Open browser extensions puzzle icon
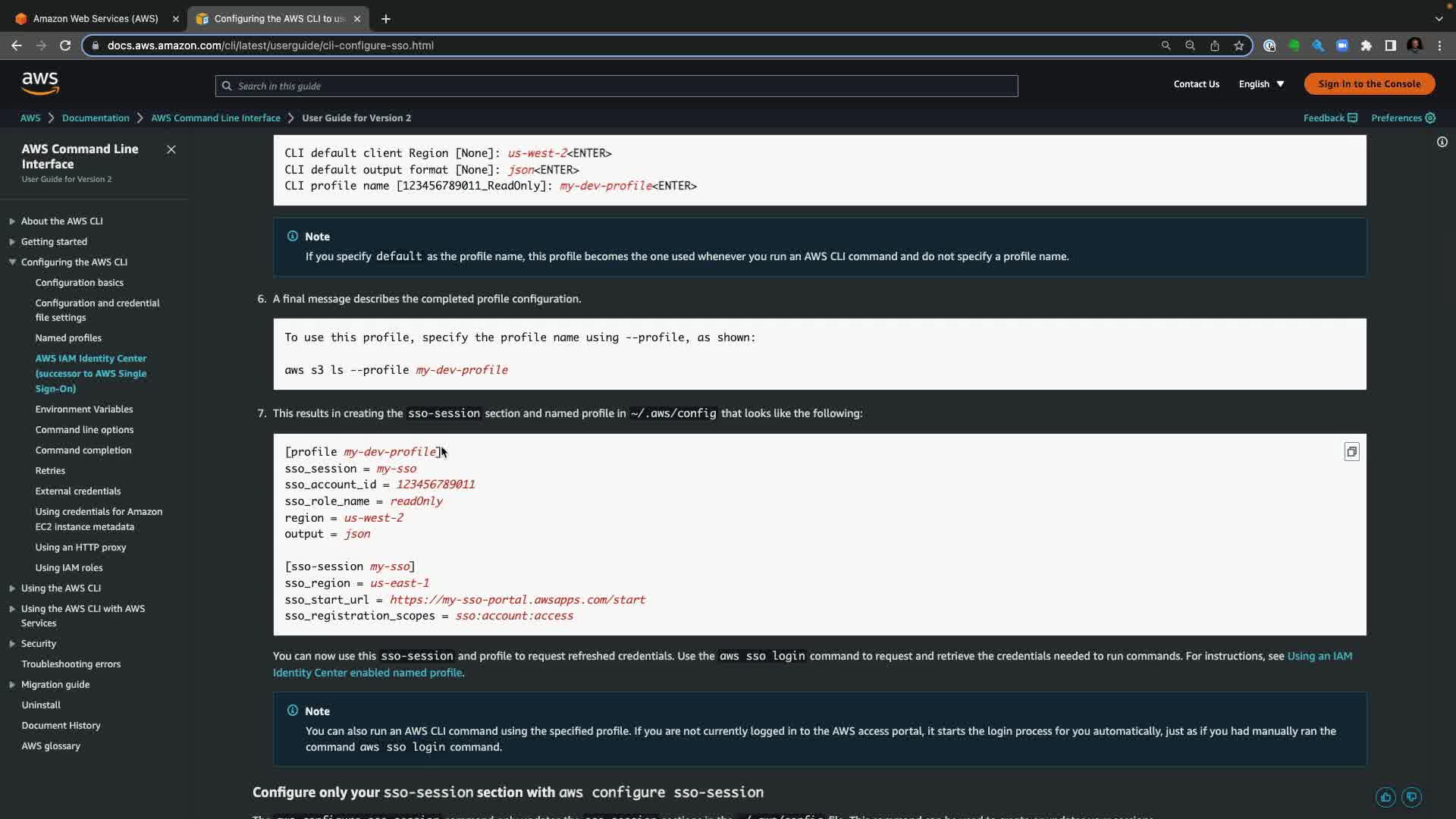Screen dimensions: 1456x819 tap(1366, 45)
